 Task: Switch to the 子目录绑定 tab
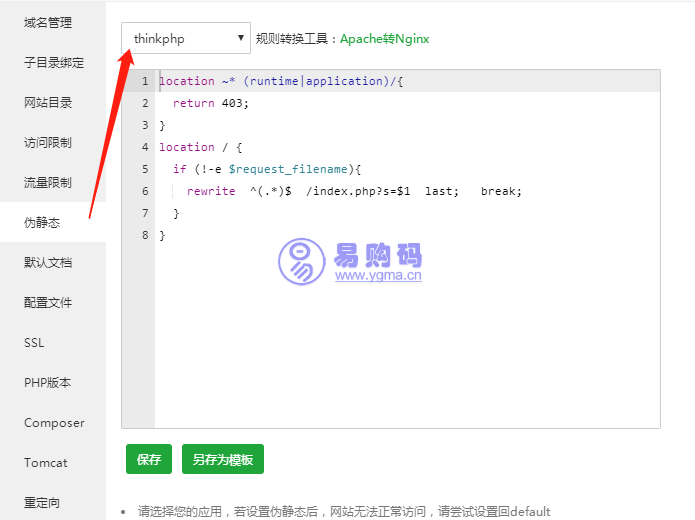[54, 62]
